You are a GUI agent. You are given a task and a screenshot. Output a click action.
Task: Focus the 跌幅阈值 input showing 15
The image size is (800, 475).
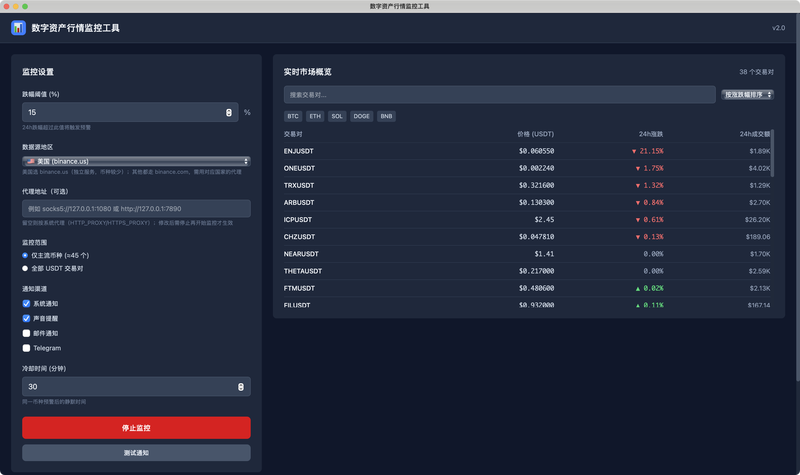[x=130, y=112]
